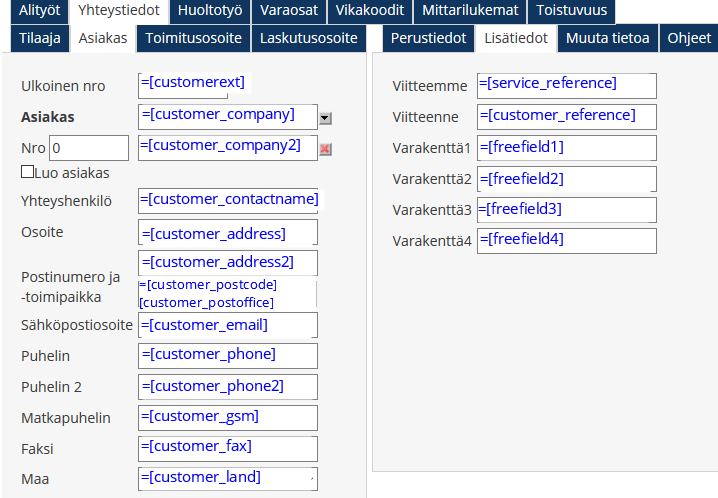
Task: Select the Tilaaja sub-tab
Action: pyautogui.click(x=40, y=39)
